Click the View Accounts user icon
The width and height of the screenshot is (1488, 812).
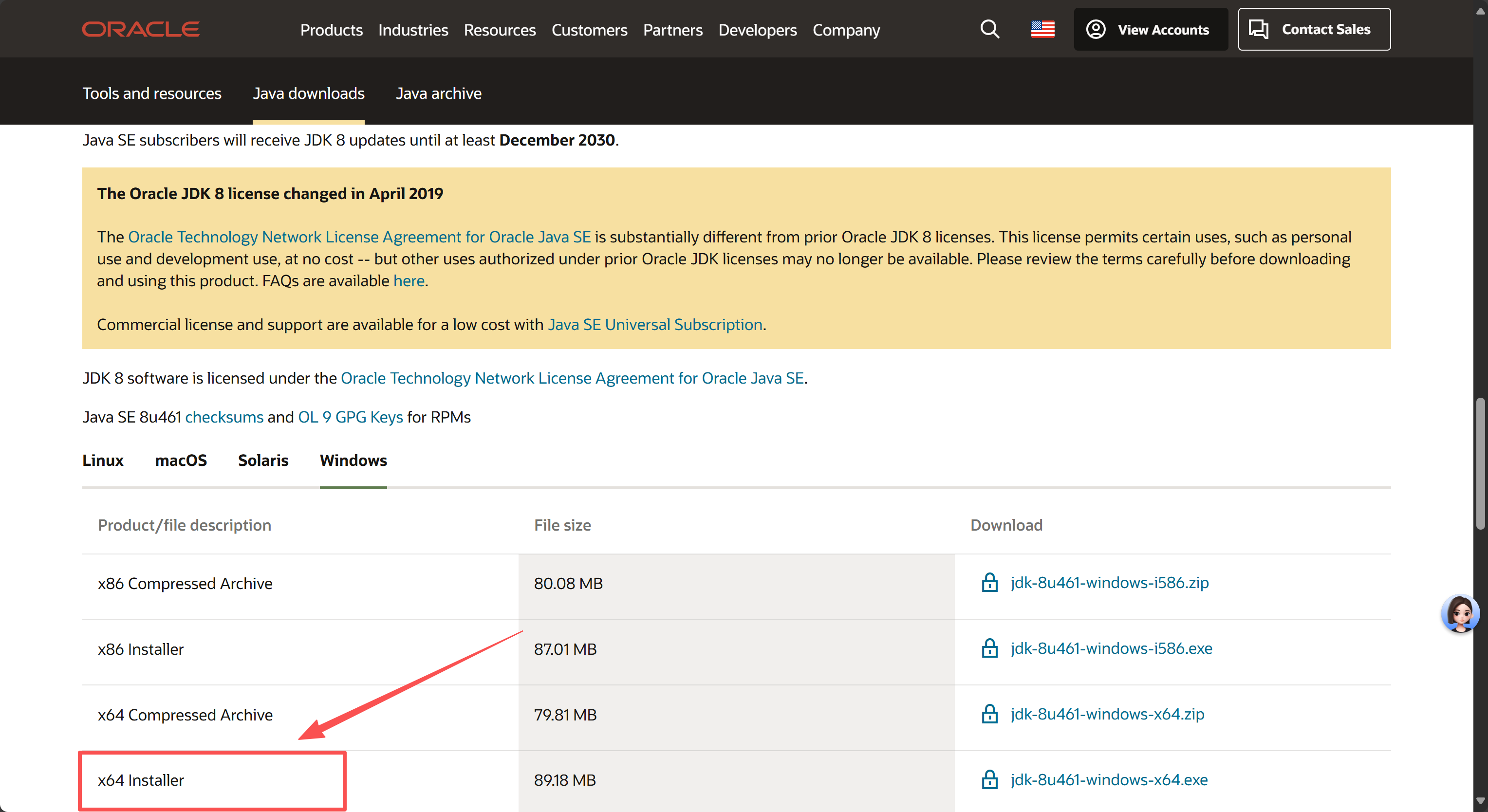click(x=1096, y=30)
